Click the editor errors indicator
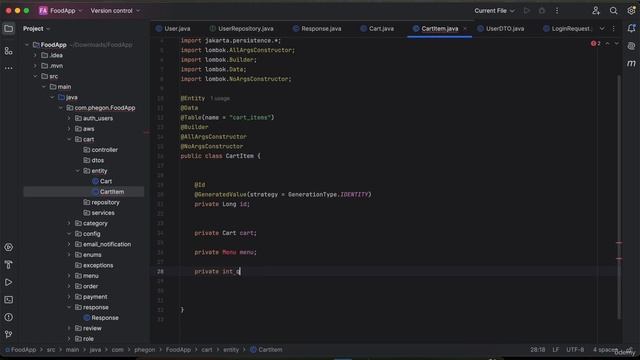Viewport: 640px width, 360px height. coord(596,43)
